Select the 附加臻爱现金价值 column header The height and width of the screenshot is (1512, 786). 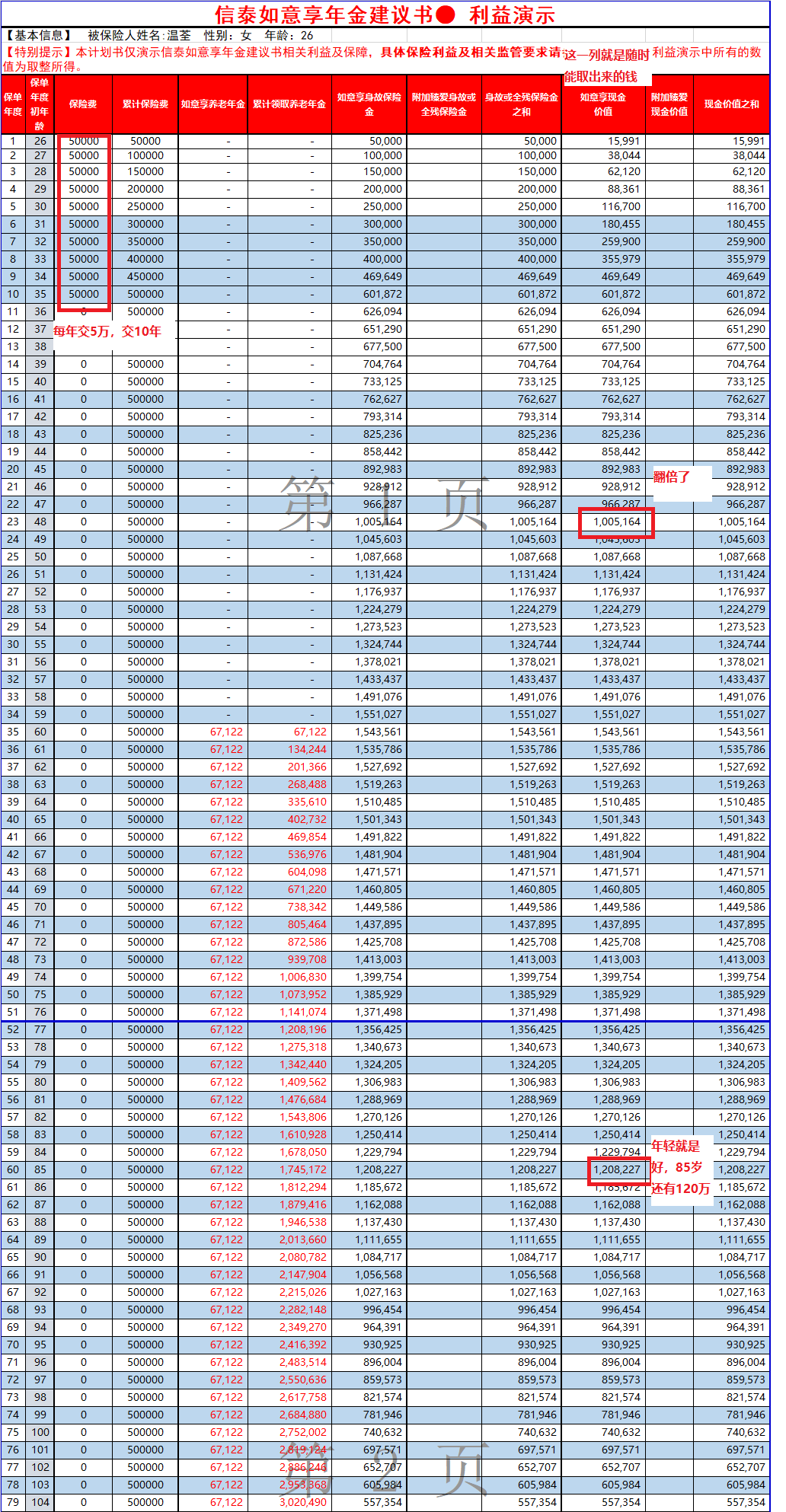(669, 104)
